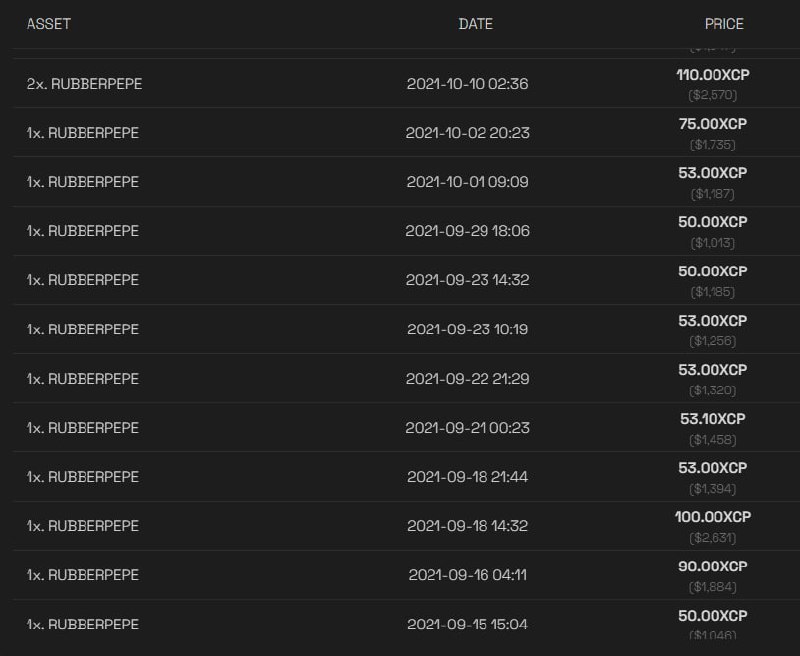This screenshot has height=656, width=800.
Task: Select the 100.00XCP price value
Action: coord(712,516)
